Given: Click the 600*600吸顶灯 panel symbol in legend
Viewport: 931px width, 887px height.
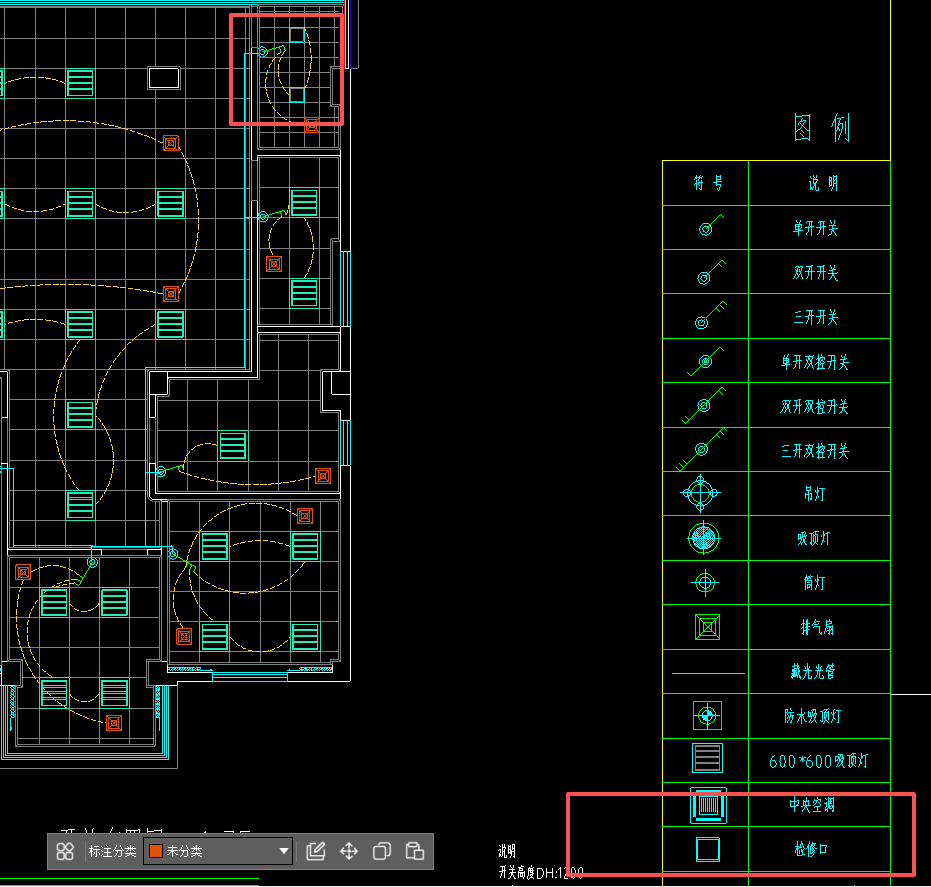Looking at the screenshot, I should (x=707, y=758).
